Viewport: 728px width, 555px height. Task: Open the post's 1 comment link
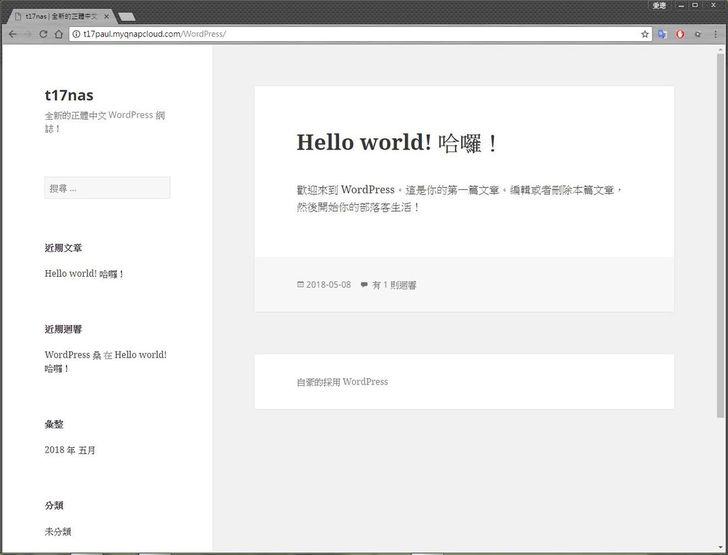tap(394, 285)
